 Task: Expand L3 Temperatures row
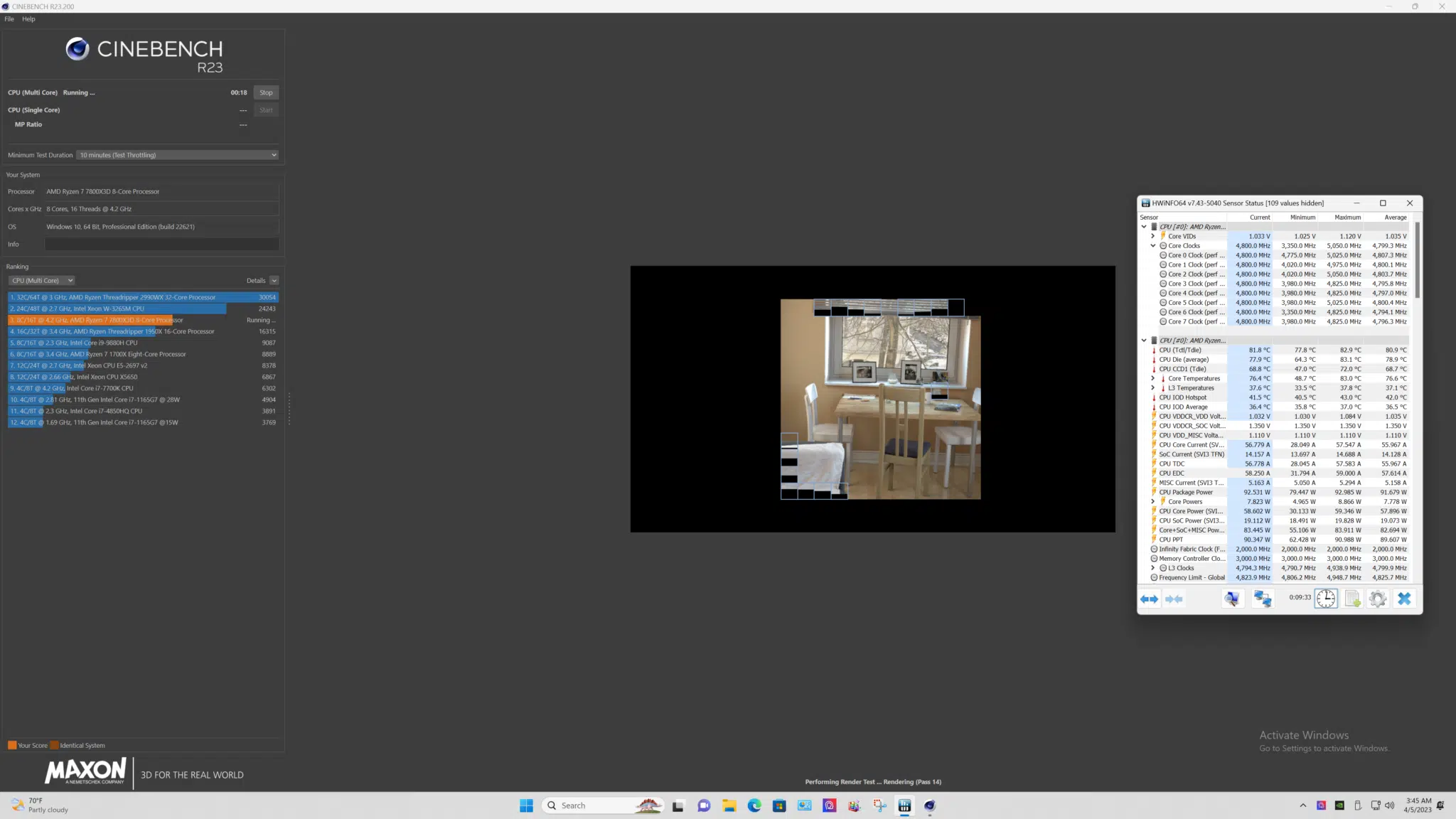pyautogui.click(x=1153, y=388)
